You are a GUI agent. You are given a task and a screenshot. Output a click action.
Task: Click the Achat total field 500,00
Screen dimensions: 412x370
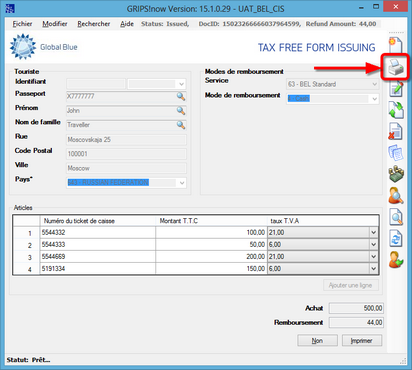click(356, 308)
